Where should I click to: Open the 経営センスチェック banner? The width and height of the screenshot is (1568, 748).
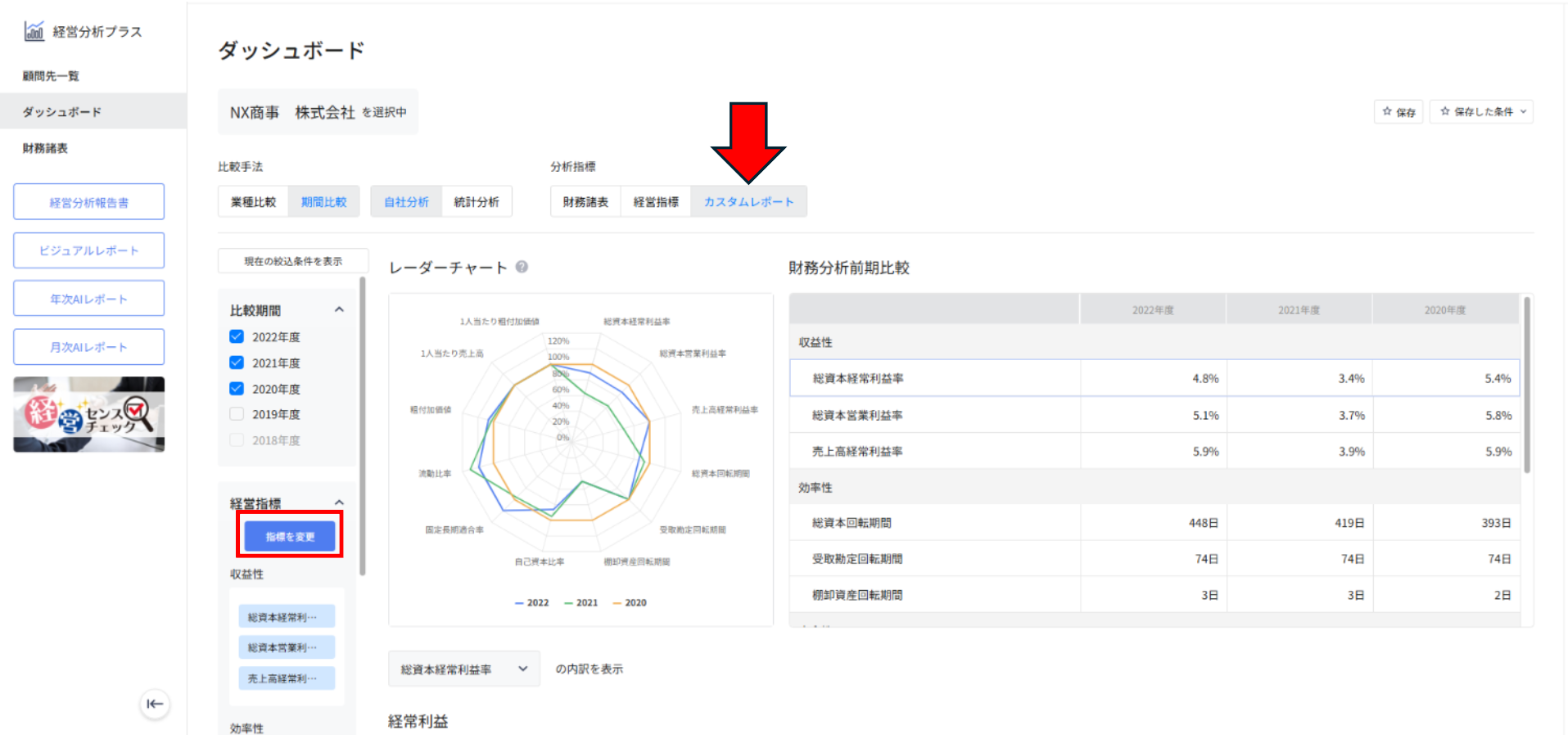coord(88,414)
